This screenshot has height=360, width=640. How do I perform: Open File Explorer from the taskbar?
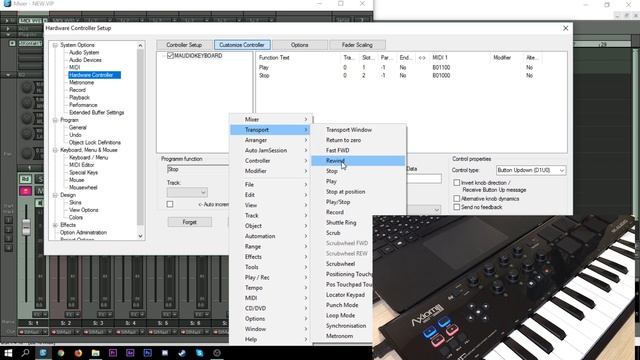tap(96, 353)
